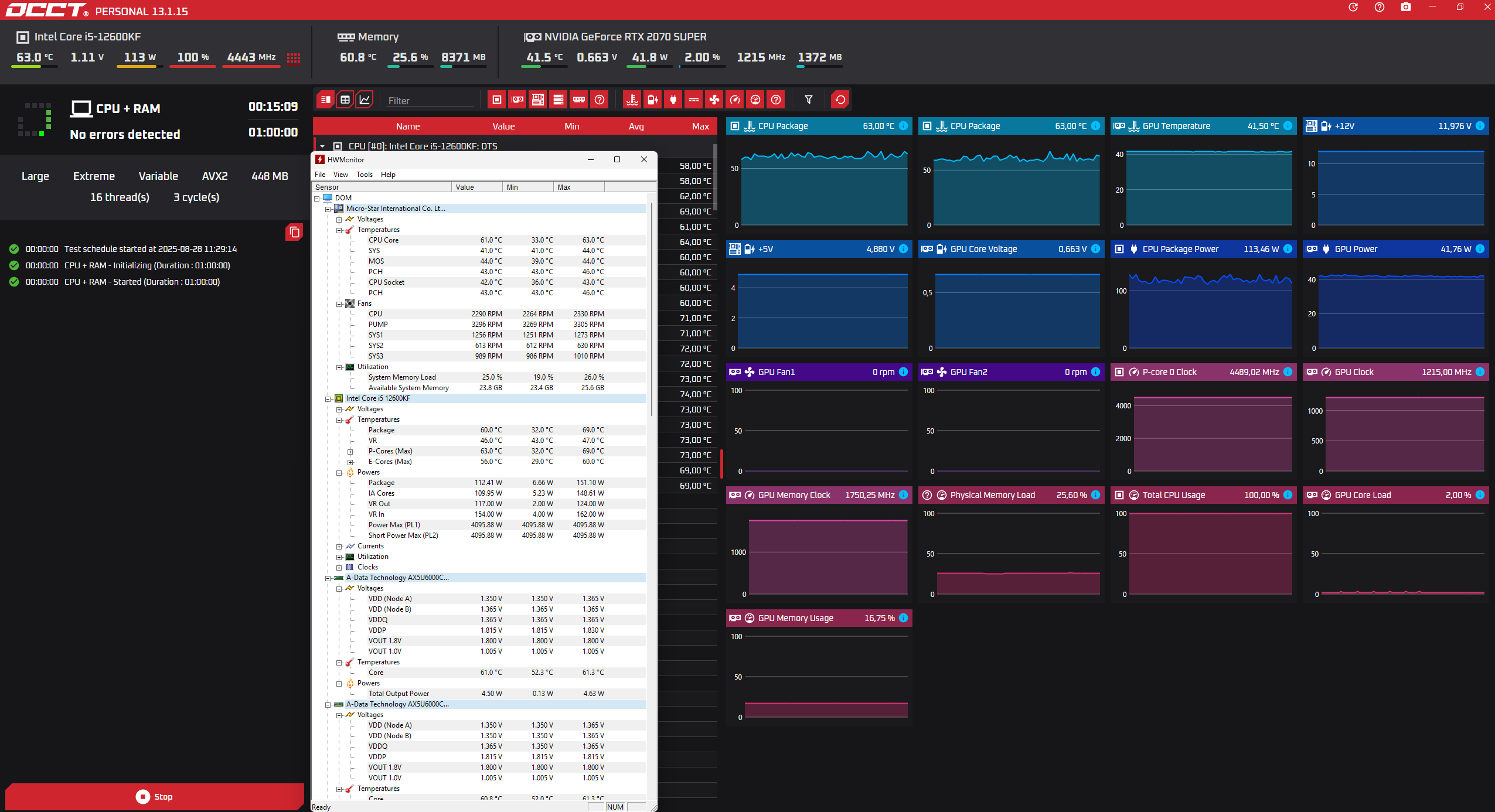Viewport: 1495px width, 812px height.
Task: Click the GPU hardware filter icon
Action: pos(517,100)
